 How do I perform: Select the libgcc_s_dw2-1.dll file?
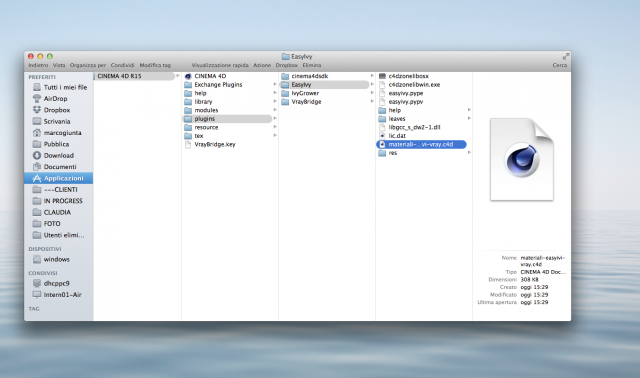point(409,128)
